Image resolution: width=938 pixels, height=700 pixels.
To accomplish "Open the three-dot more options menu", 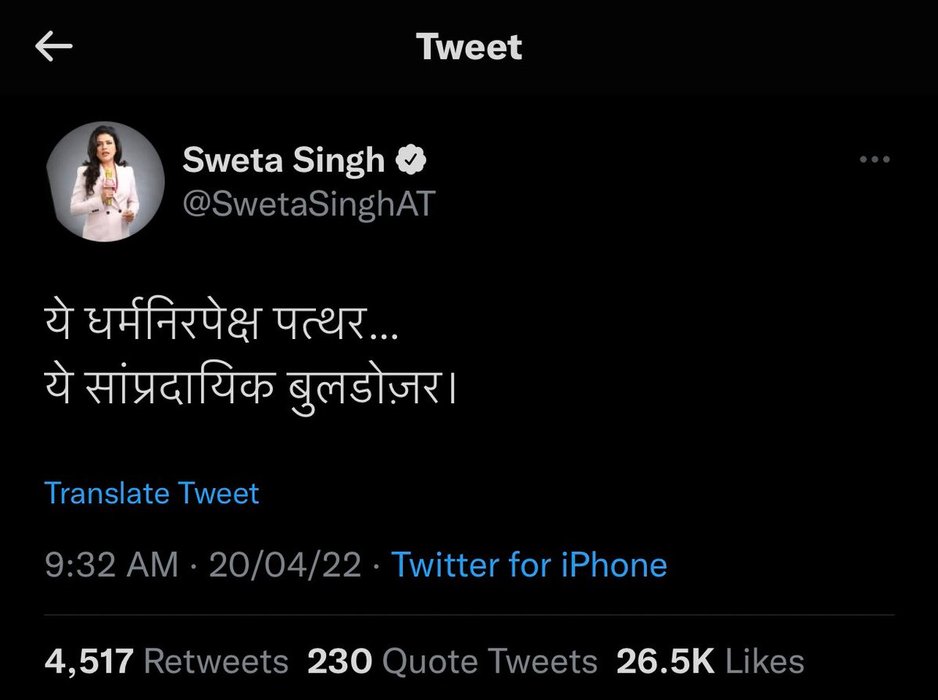I will pos(874,160).
